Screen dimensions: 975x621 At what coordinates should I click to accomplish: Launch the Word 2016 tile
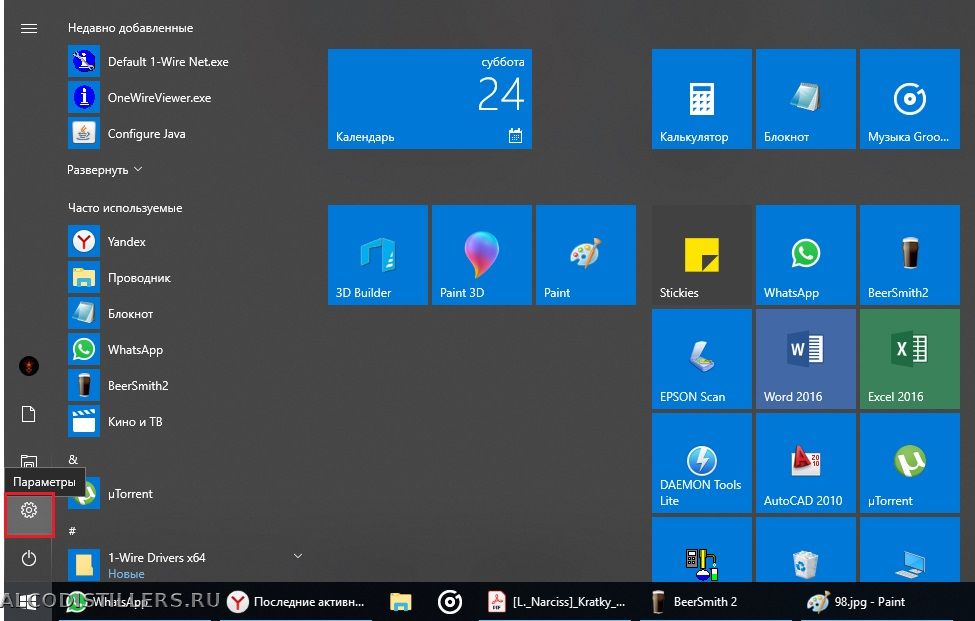point(805,359)
